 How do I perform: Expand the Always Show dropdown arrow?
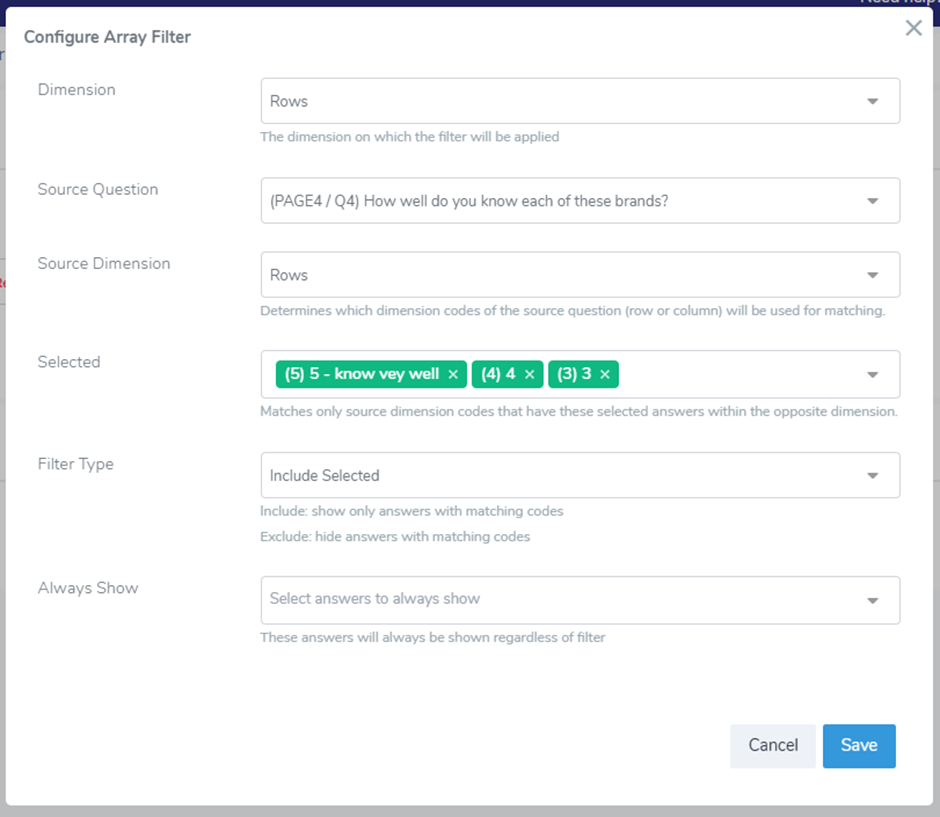coord(872,600)
